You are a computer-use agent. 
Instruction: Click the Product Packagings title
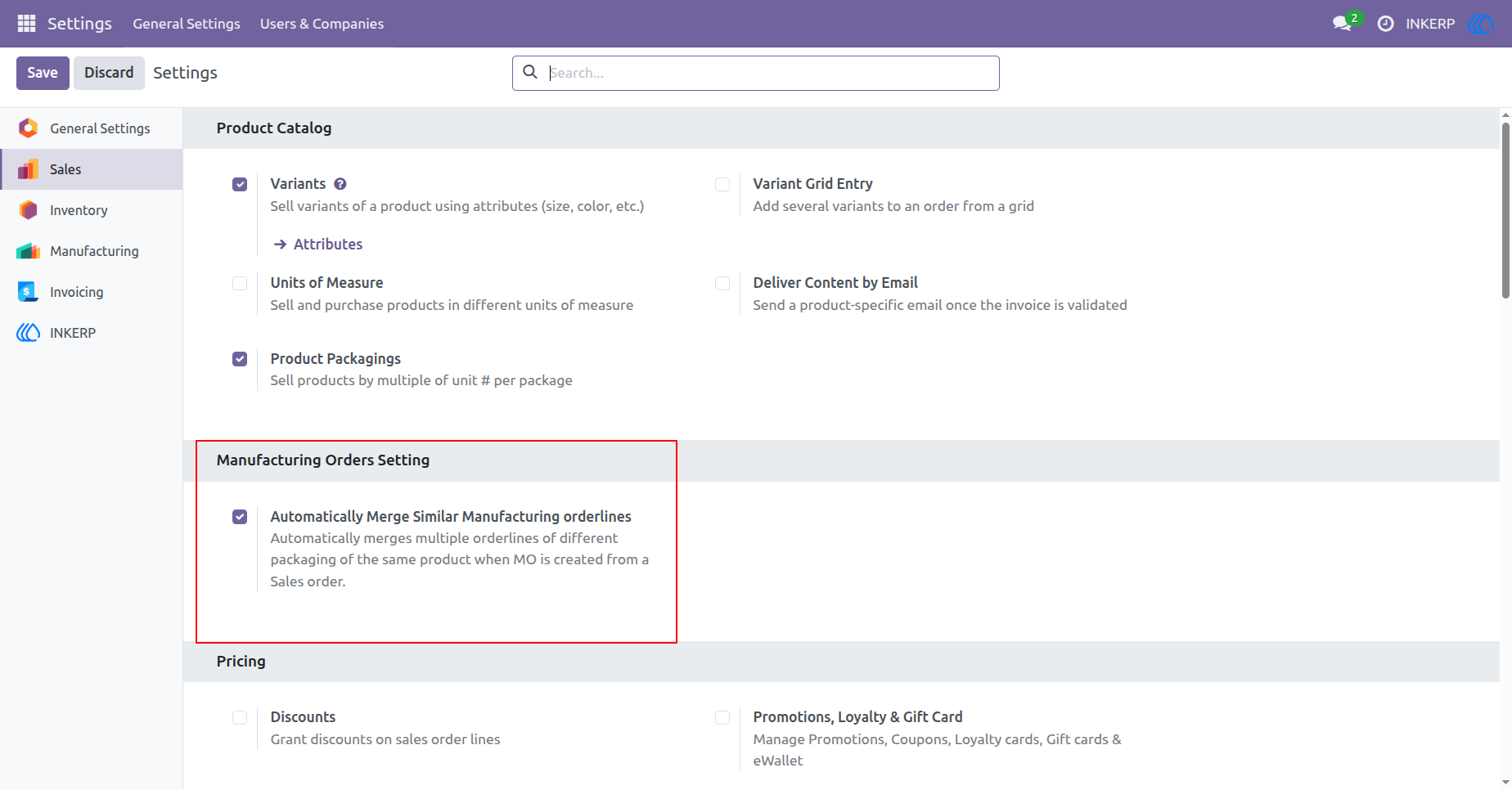point(335,358)
